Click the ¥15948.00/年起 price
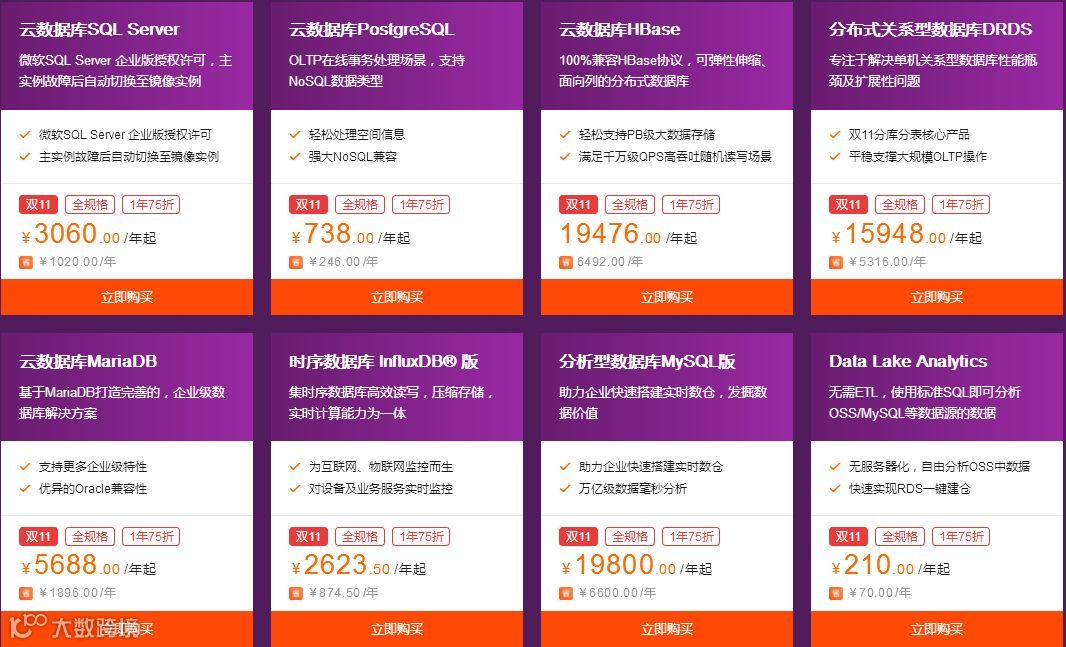Image resolution: width=1066 pixels, height=647 pixels. tap(906, 234)
